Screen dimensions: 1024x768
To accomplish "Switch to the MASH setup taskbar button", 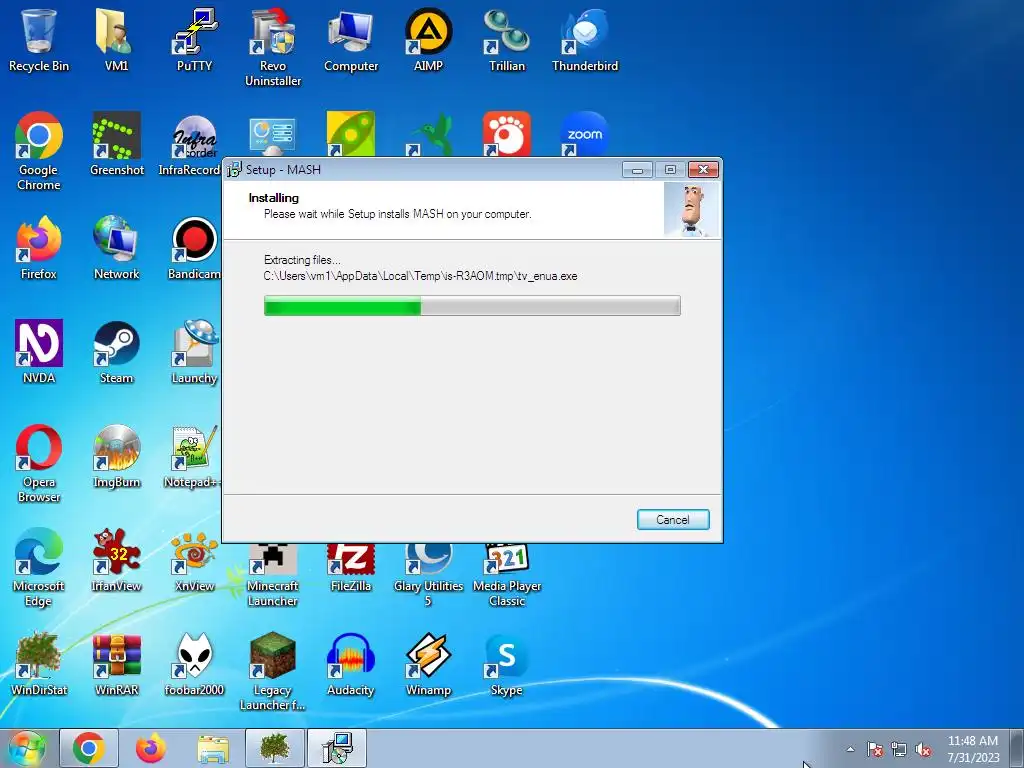I will tap(337, 748).
